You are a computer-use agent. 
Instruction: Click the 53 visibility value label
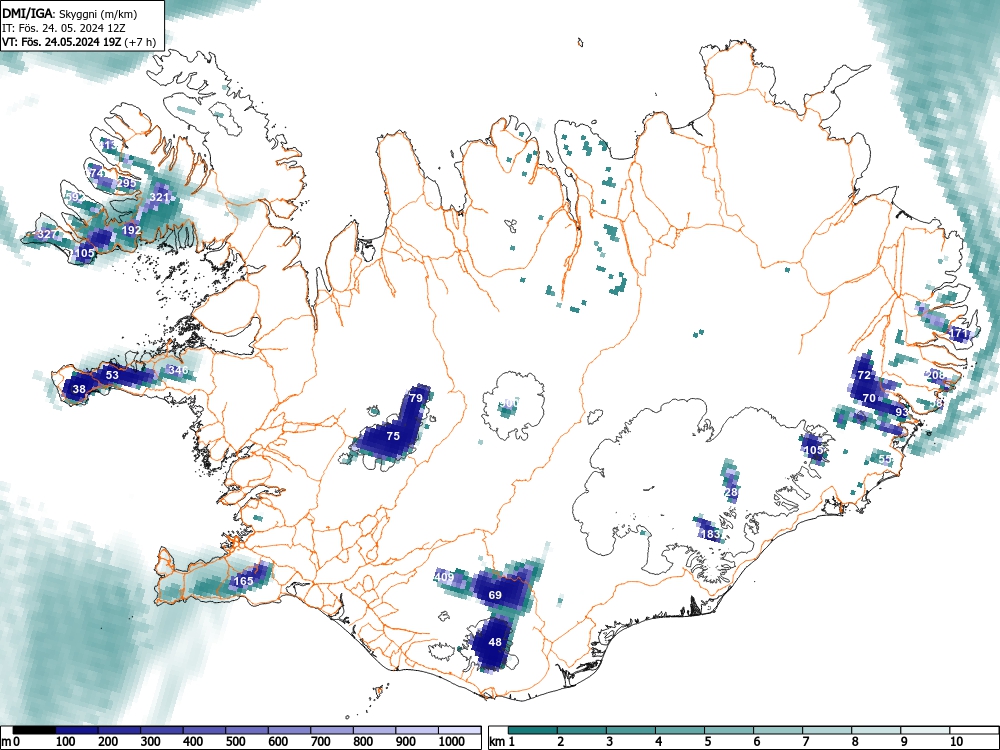(112, 375)
